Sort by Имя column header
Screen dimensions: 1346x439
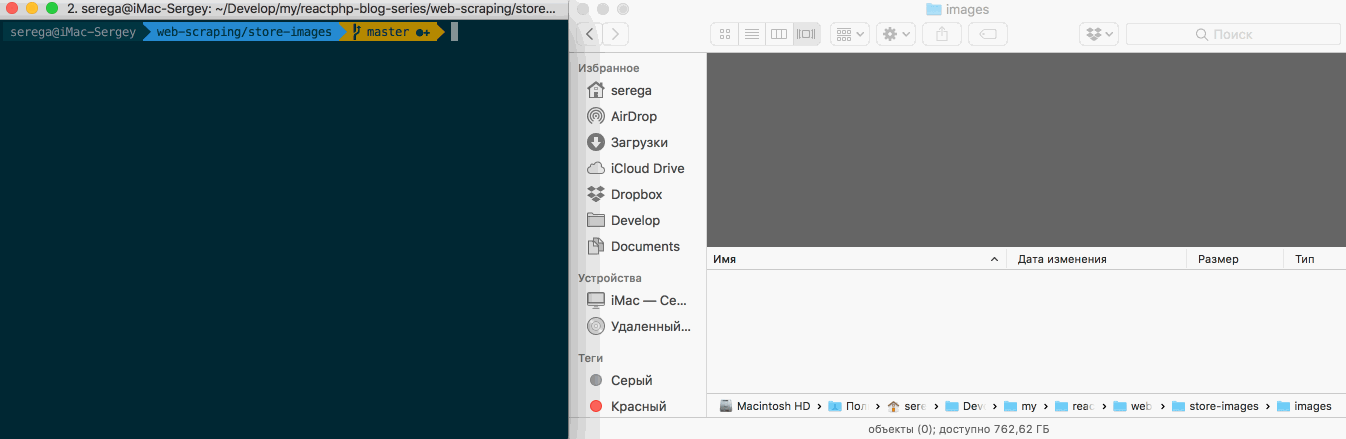(856, 259)
